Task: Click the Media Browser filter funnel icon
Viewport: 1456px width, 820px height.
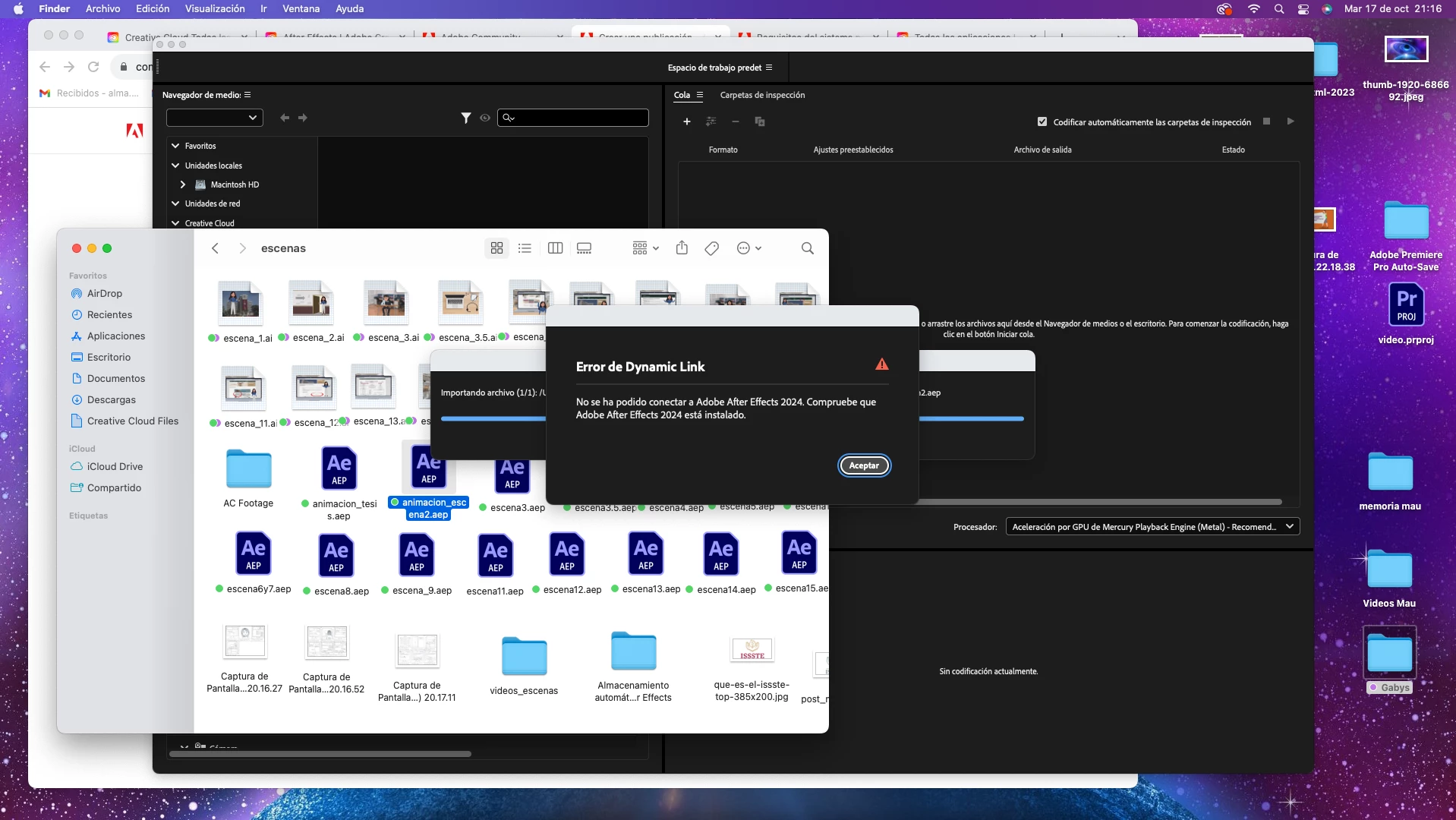Action: click(x=466, y=118)
